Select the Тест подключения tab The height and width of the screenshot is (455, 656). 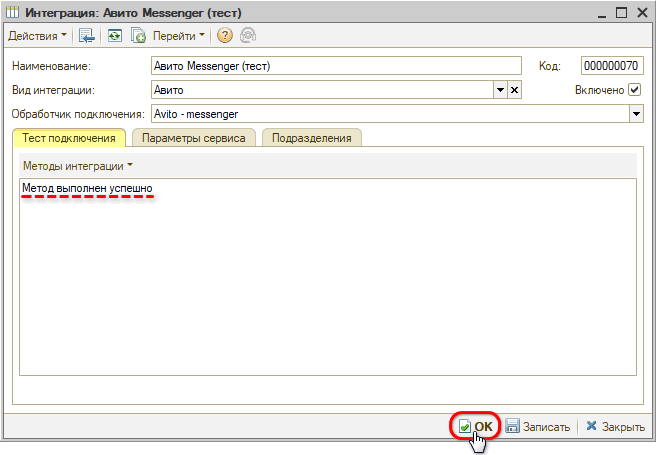[x=69, y=138]
